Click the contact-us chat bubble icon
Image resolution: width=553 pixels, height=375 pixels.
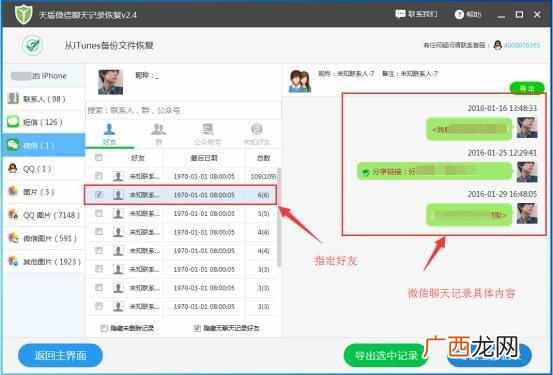pos(400,14)
